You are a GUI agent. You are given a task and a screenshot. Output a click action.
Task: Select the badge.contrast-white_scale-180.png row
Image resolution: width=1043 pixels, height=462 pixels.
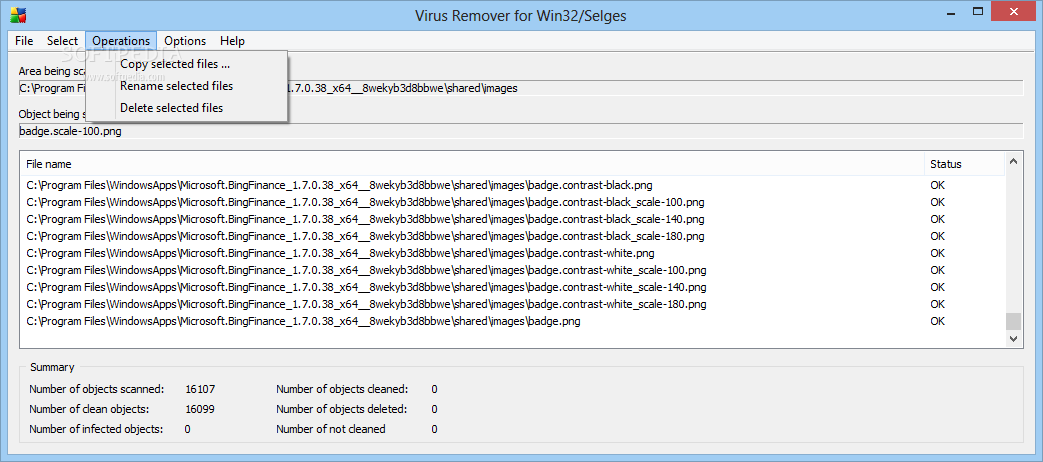tap(512, 304)
